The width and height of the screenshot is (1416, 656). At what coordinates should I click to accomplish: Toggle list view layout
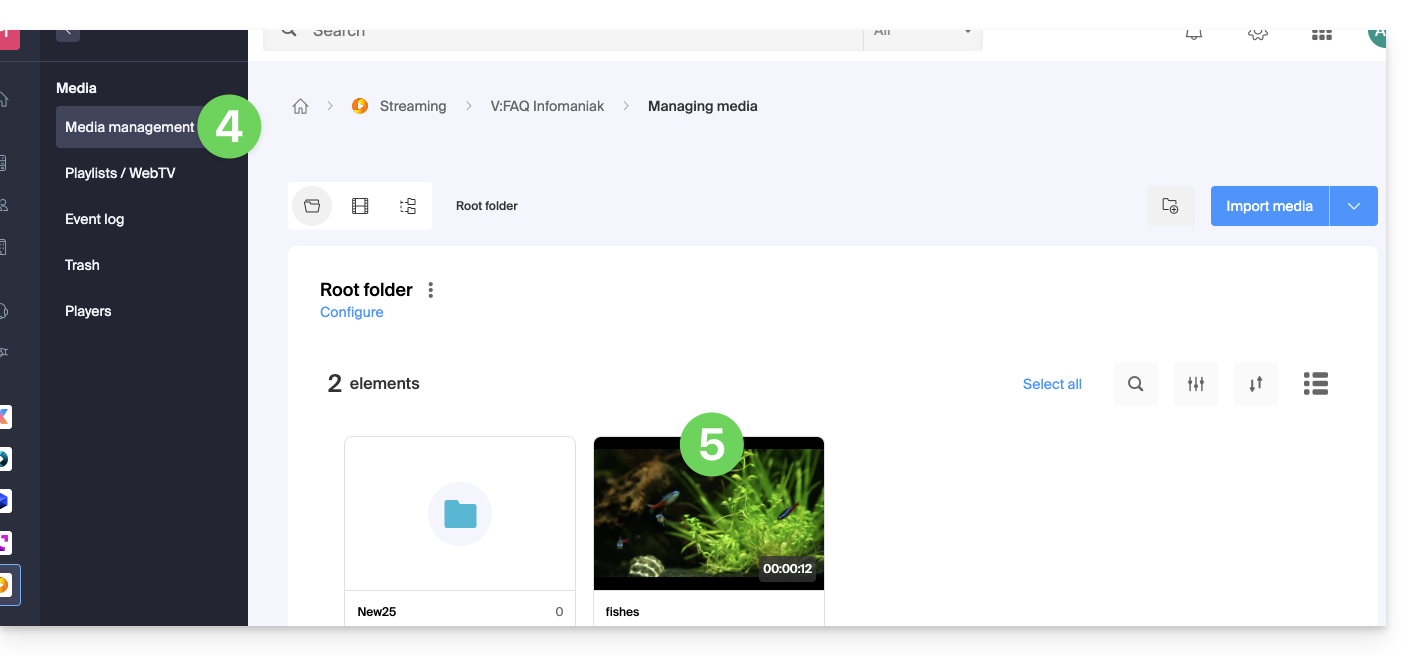pos(1315,384)
